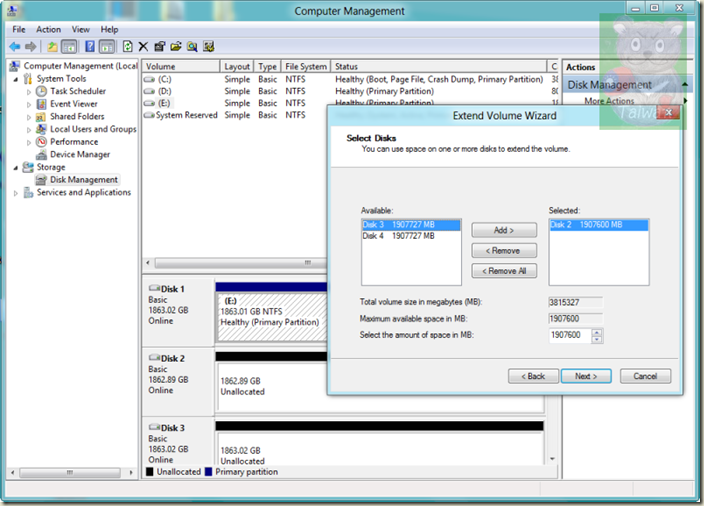This screenshot has width=704, height=506.
Task: Click the Delete X toolbar icon
Action: [143, 46]
